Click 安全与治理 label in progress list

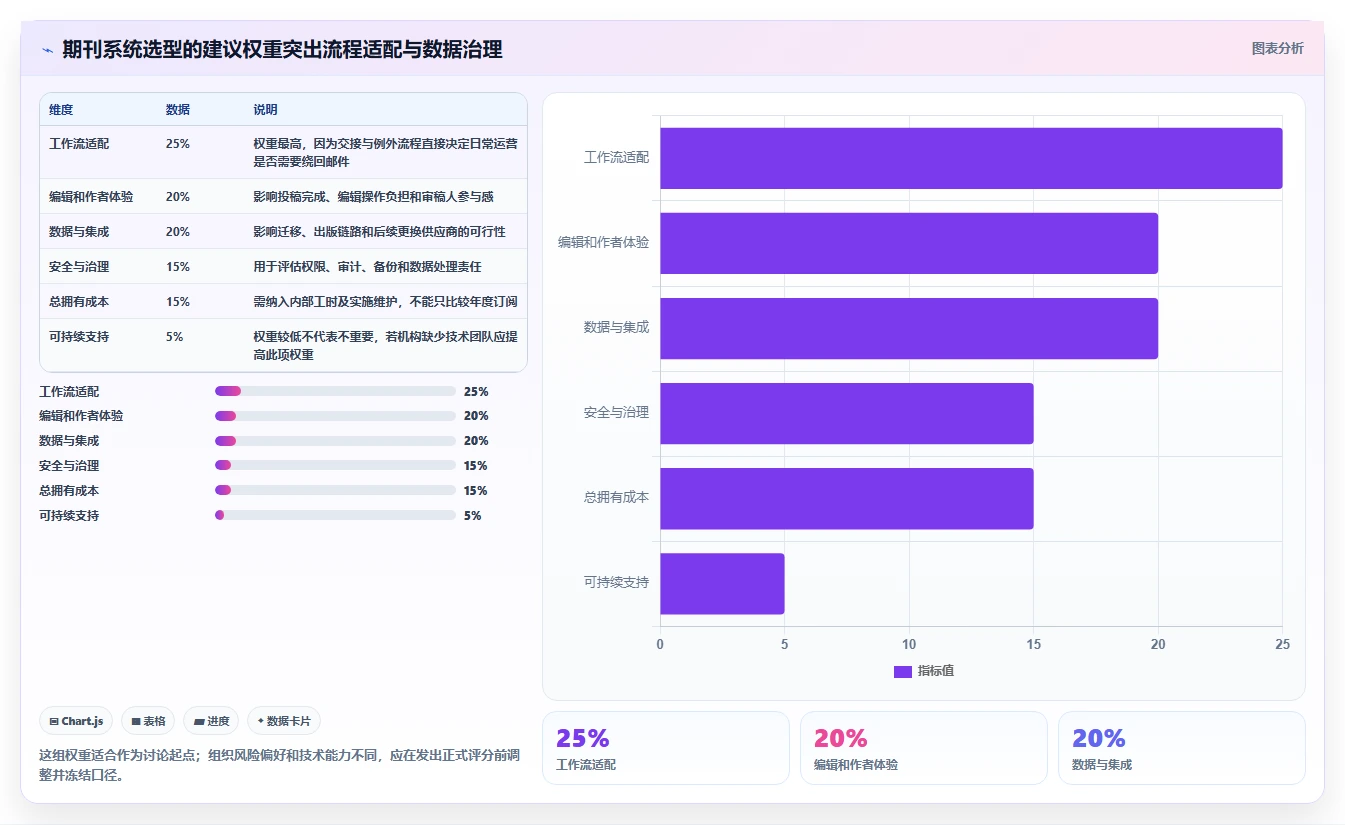tap(69, 466)
